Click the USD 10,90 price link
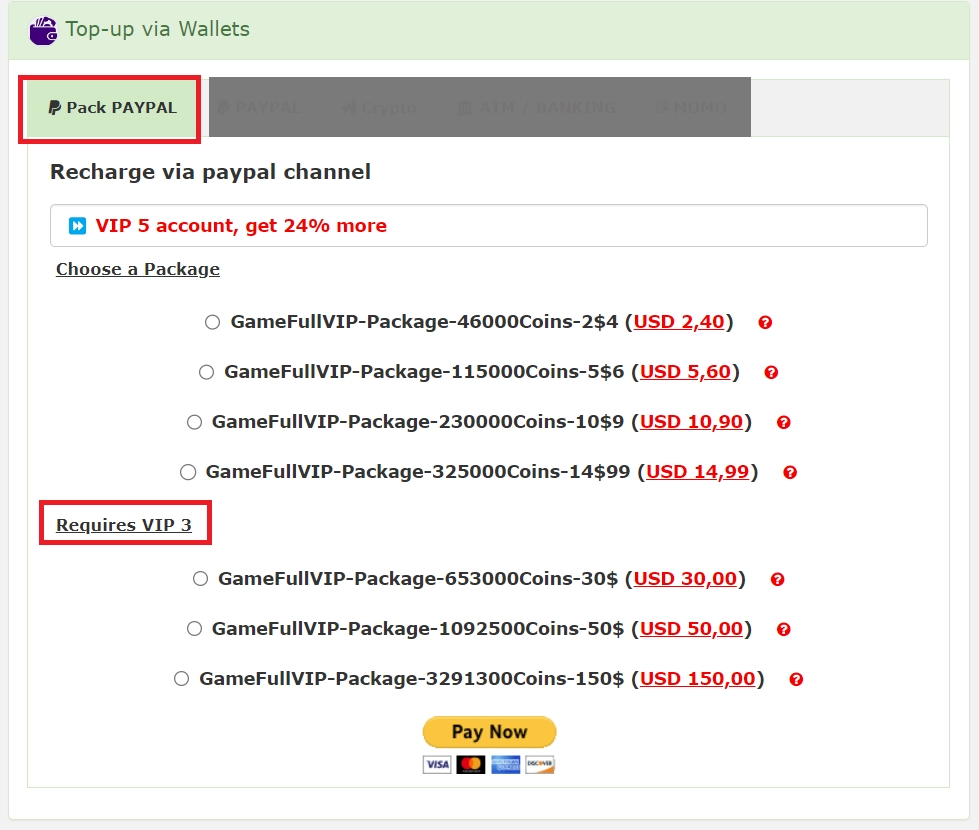This screenshot has height=830, width=979. tap(691, 422)
